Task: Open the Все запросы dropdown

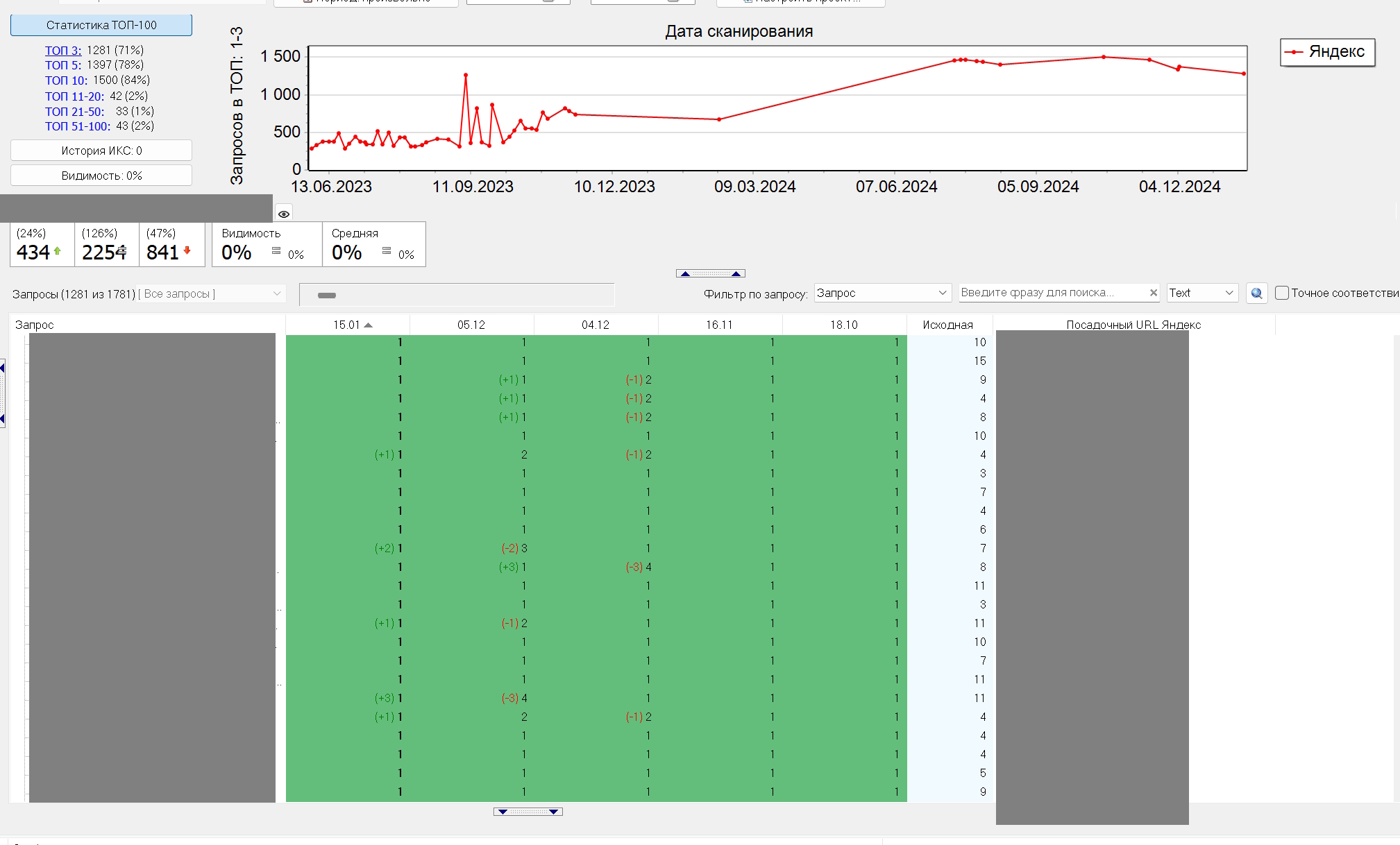Action: (x=212, y=293)
